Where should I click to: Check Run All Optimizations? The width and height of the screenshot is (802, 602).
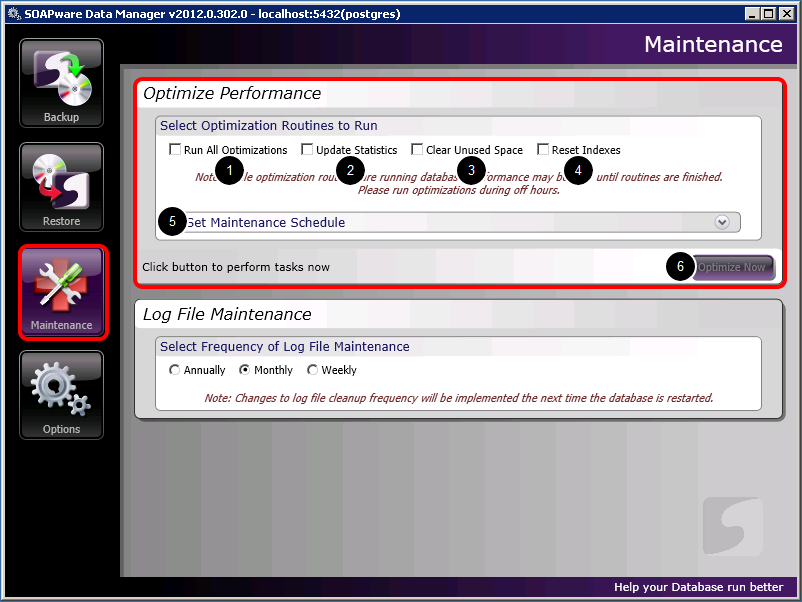coord(175,149)
